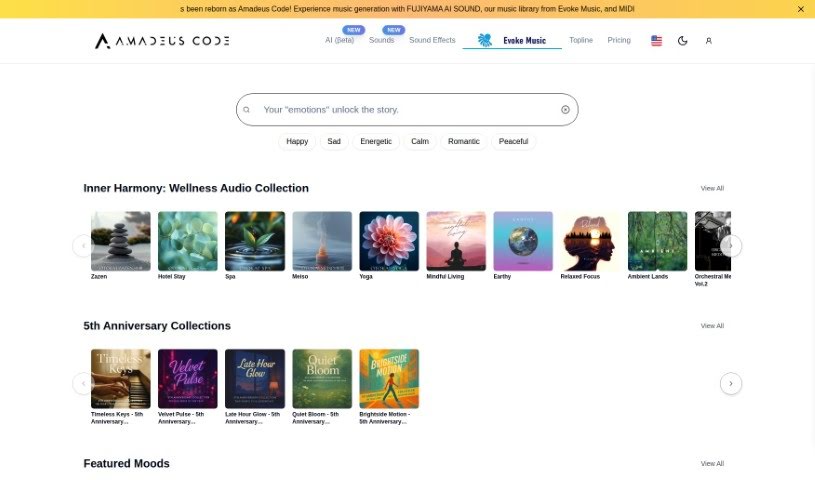Open the Hotel Stay album thumbnail

click(188, 241)
